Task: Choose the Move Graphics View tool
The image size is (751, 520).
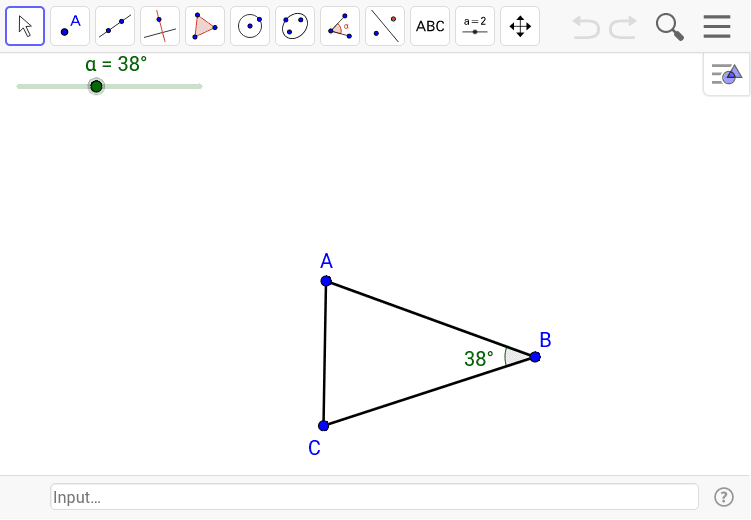Action: coord(520,26)
